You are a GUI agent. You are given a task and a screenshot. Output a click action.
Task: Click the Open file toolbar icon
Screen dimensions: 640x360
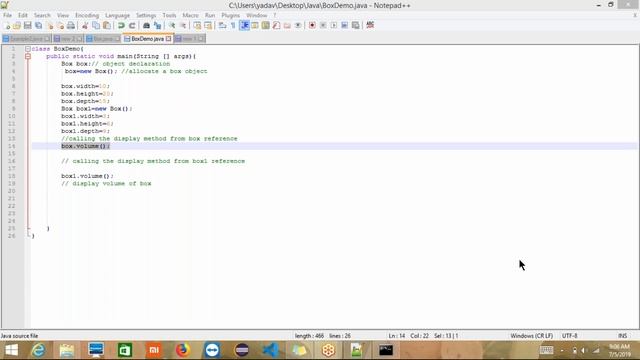coord(17,25)
